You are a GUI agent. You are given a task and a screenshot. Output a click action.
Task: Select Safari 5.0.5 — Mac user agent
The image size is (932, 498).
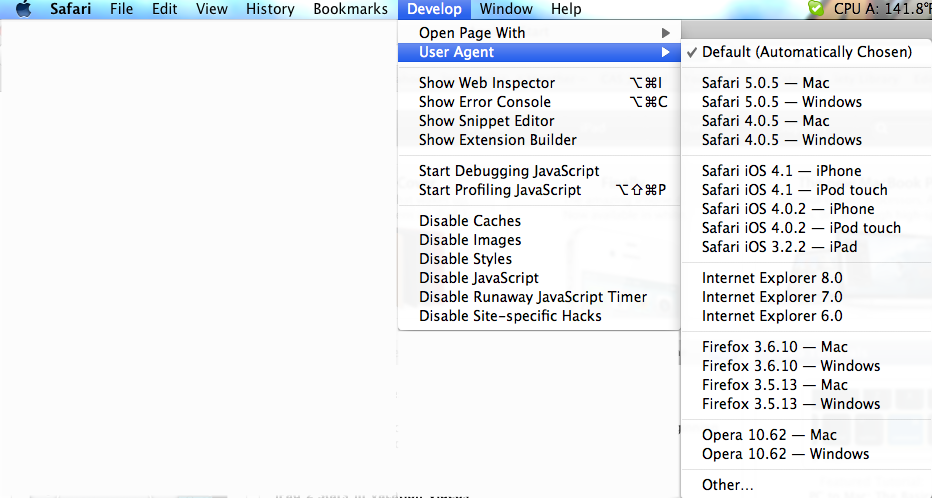807,83
